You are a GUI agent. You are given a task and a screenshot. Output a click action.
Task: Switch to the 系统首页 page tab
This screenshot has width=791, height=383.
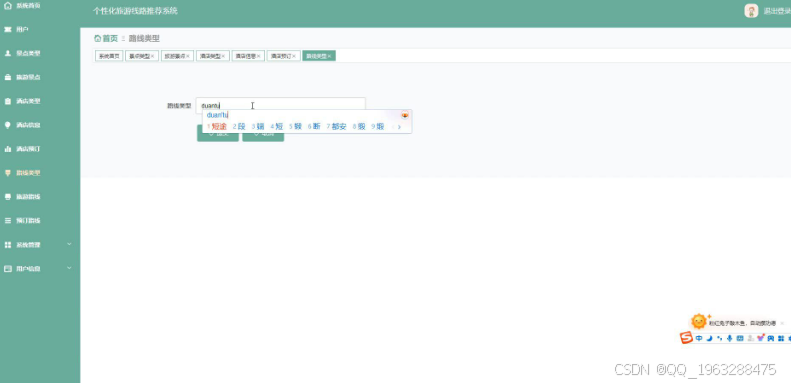[x=109, y=56]
